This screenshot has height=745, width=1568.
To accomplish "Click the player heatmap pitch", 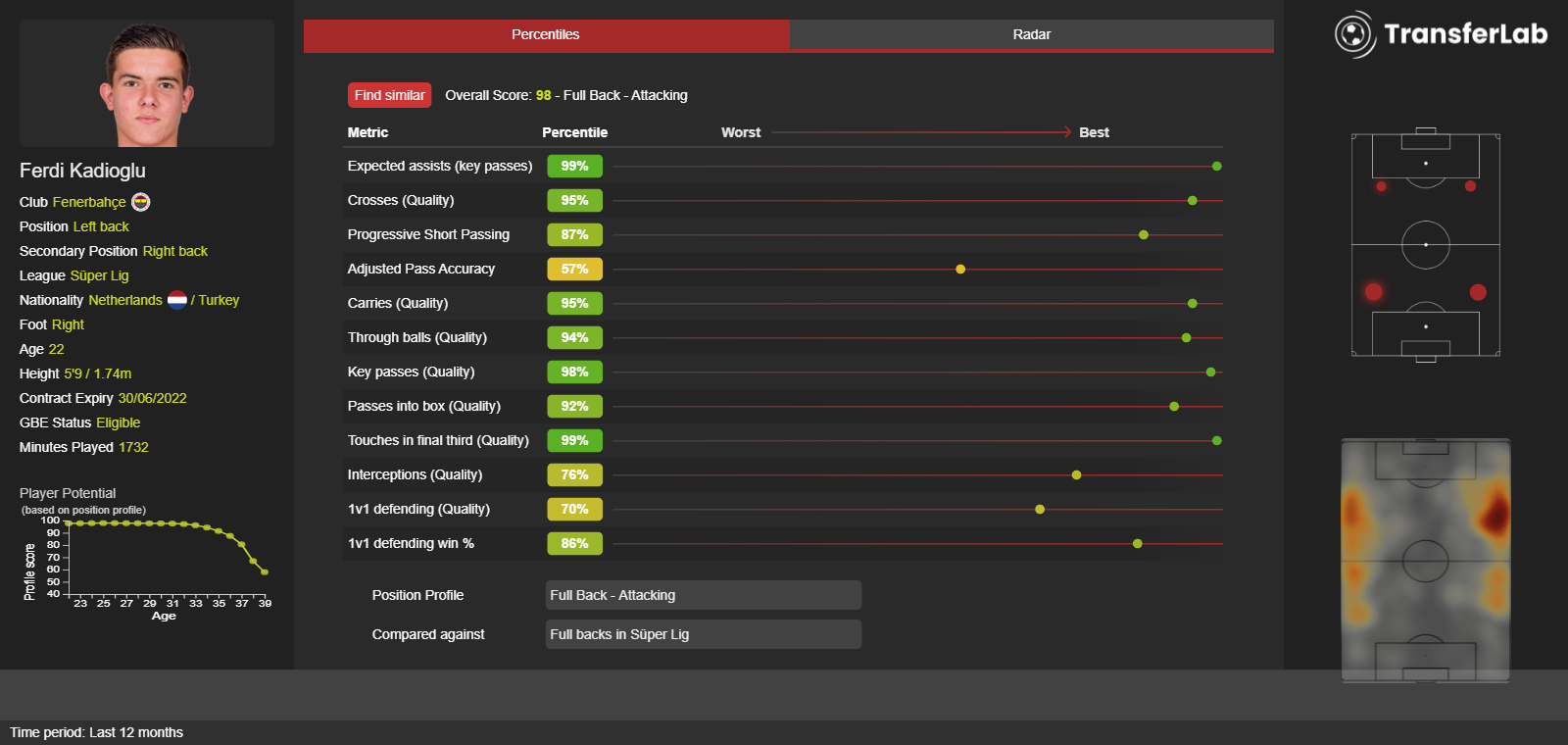I will point(1426,561).
